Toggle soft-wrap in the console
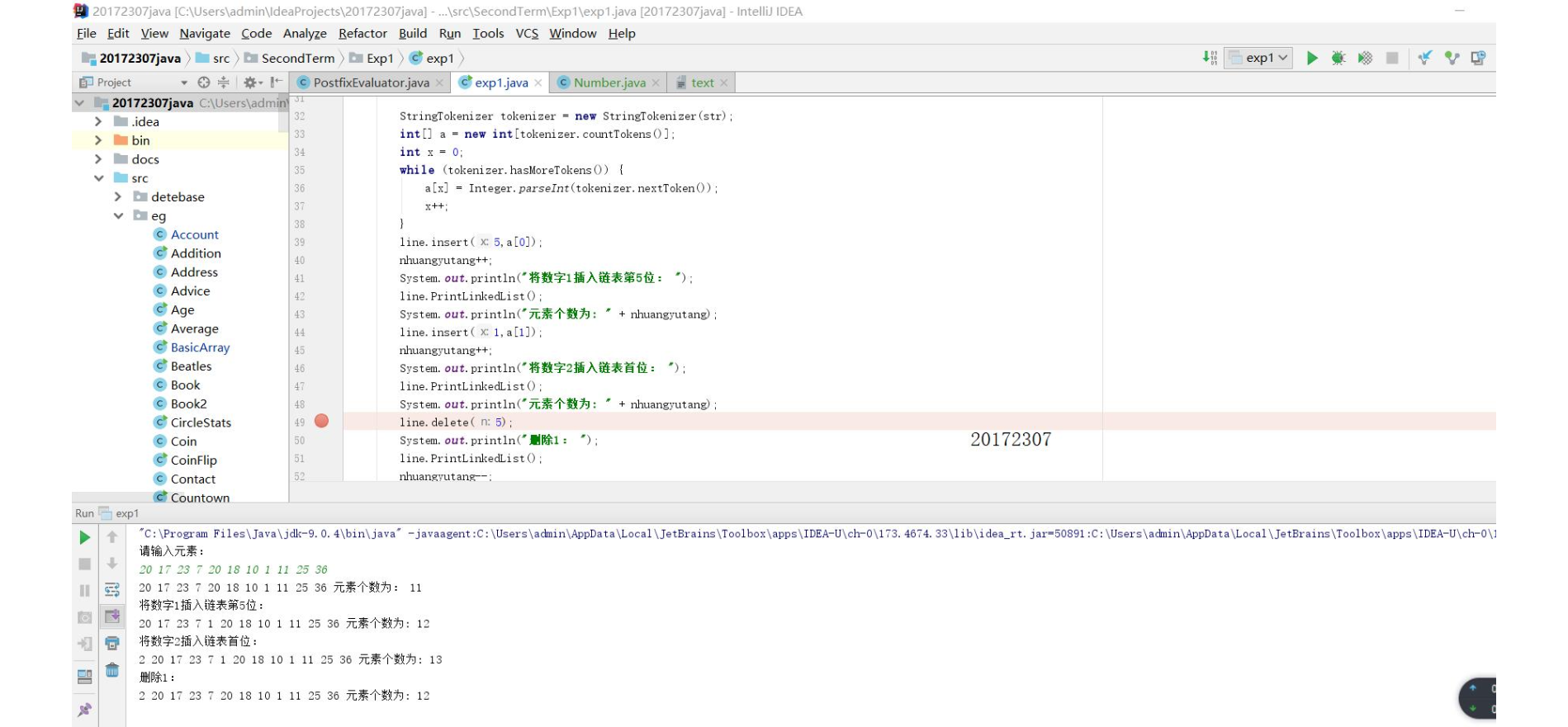Viewport: 1568px width, 727px height. click(x=112, y=590)
